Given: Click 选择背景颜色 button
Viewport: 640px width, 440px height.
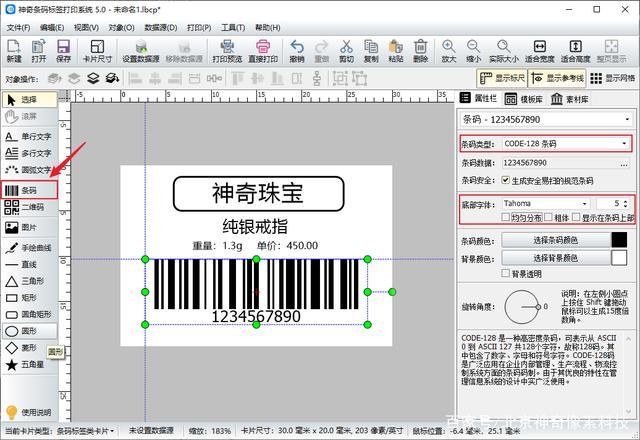Looking at the screenshot, I should [x=556, y=258].
